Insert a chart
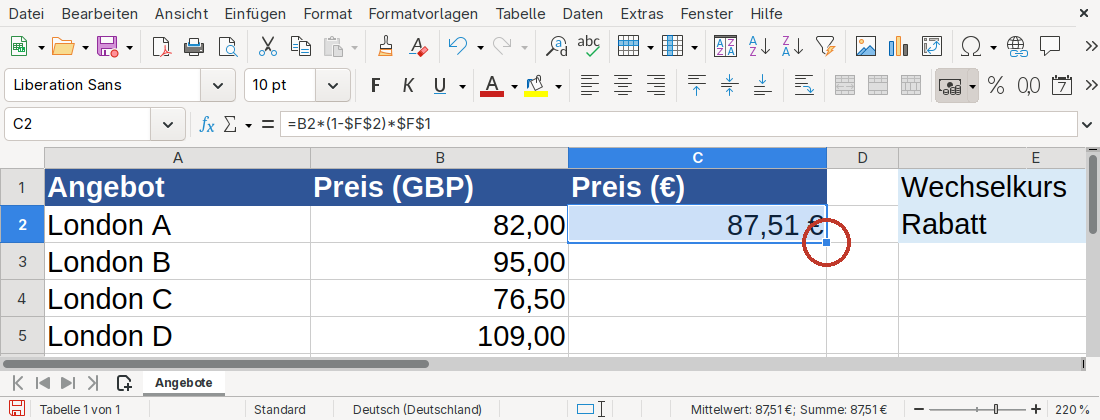The width and height of the screenshot is (1100, 420). (x=899, y=47)
